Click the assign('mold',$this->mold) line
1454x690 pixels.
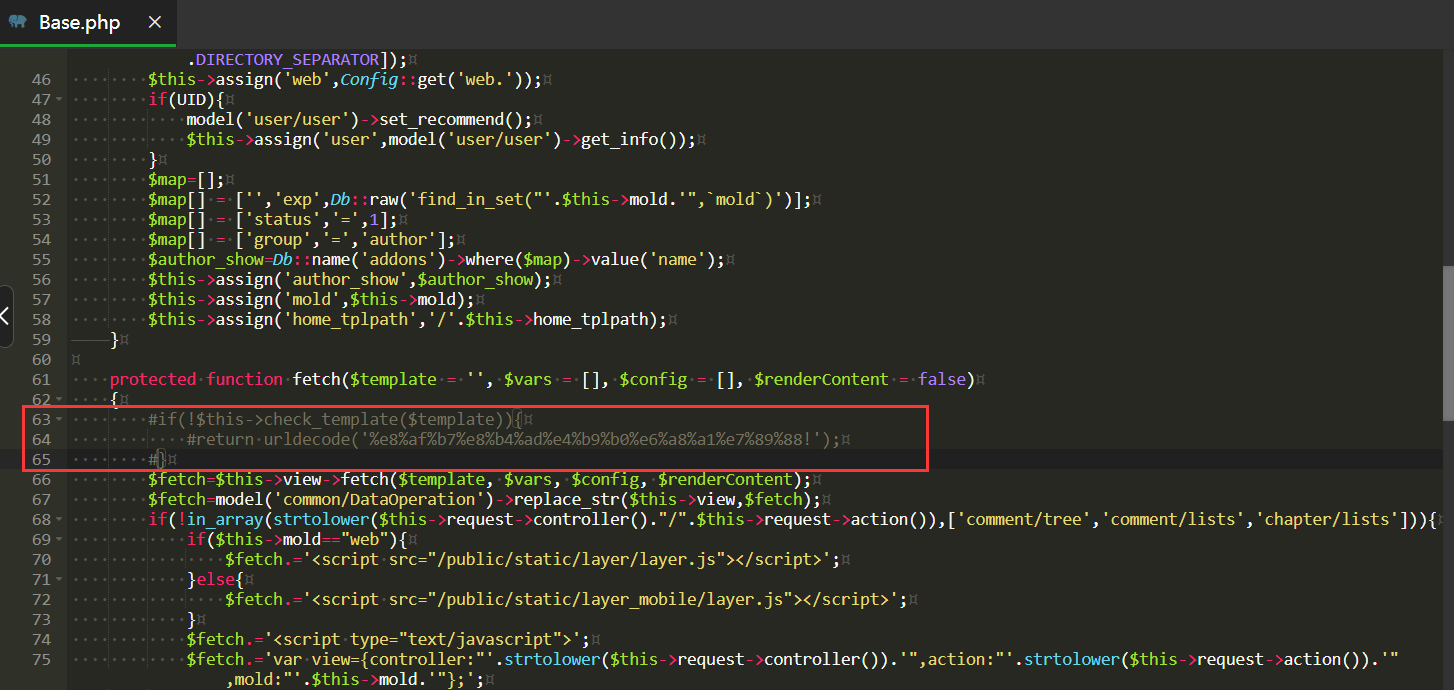tap(311, 299)
